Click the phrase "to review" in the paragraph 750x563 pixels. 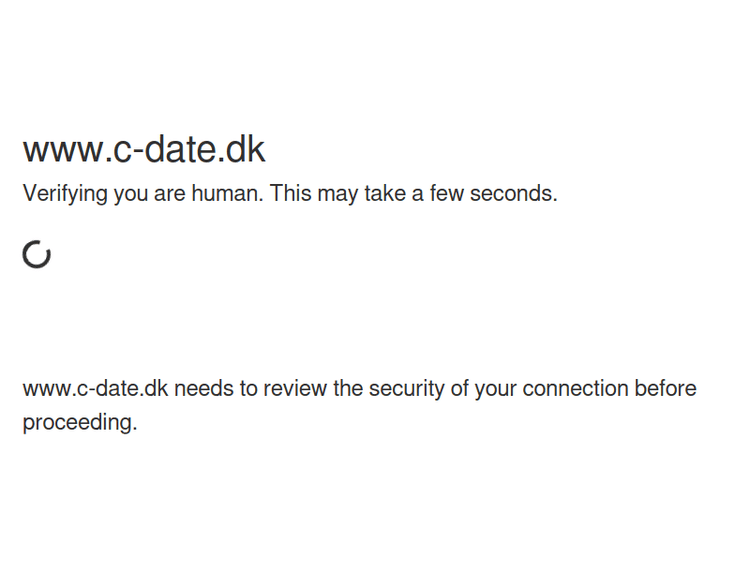pyautogui.click(x=285, y=389)
